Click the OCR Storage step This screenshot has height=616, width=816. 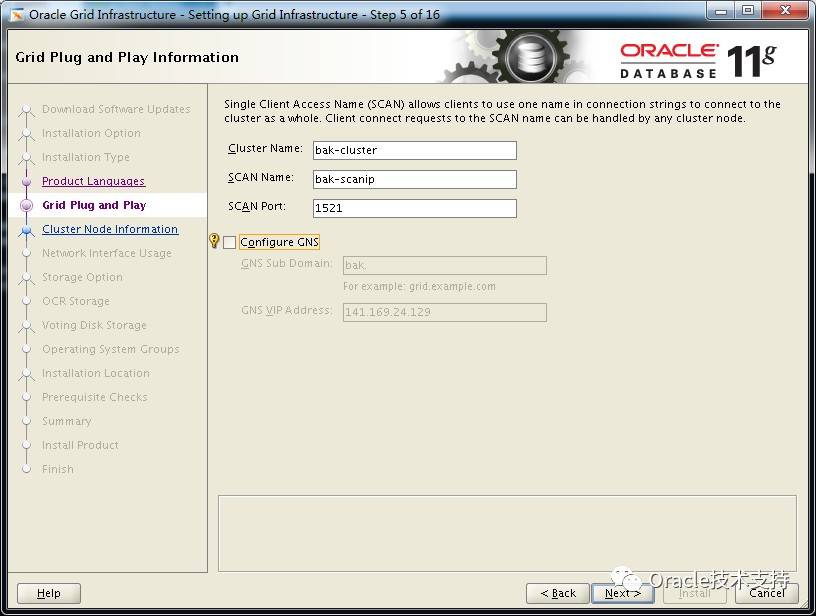(x=76, y=301)
